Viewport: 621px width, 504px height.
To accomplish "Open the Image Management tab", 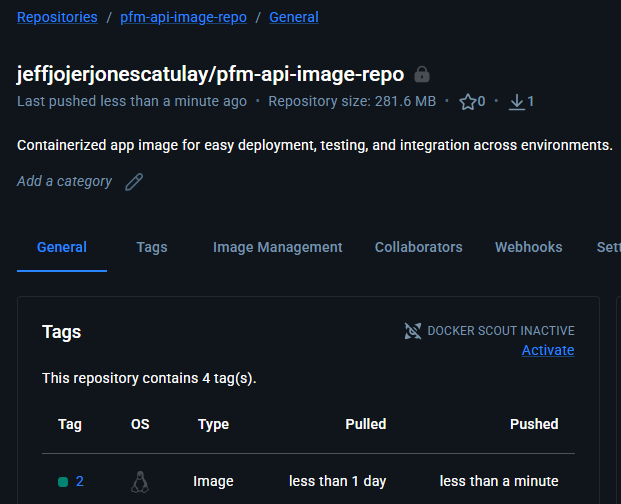I will coord(277,247).
